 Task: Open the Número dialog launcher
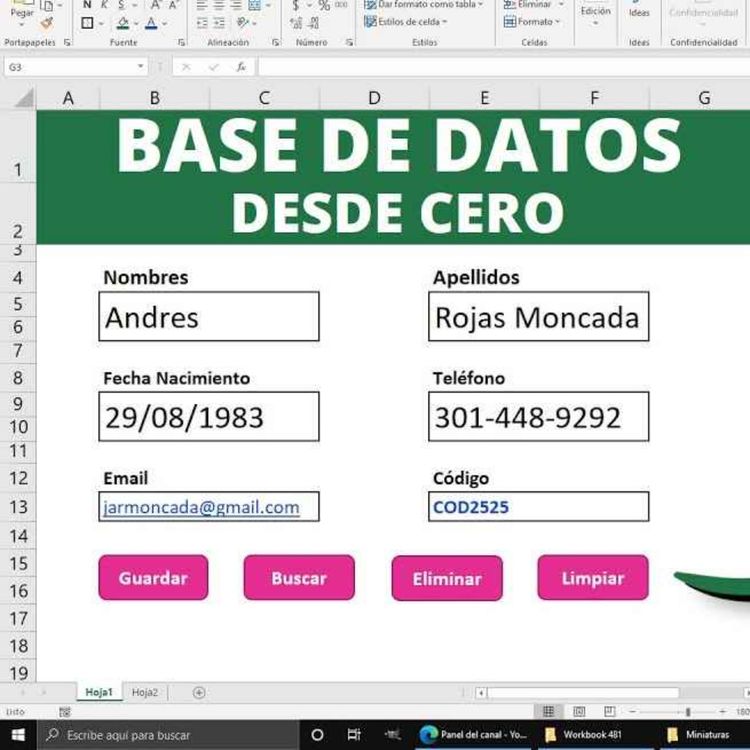[349, 43]
